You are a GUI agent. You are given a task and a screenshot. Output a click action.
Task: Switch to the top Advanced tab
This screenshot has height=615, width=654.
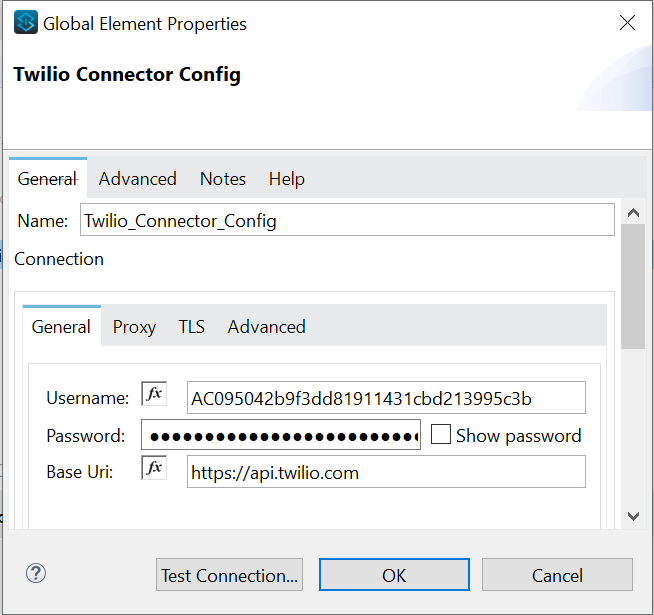(138, 179)
